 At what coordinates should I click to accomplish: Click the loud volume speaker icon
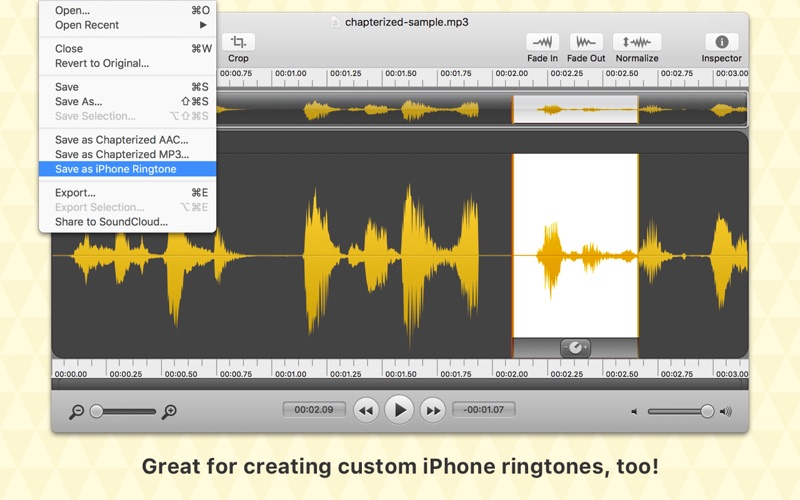pos(726,412)
